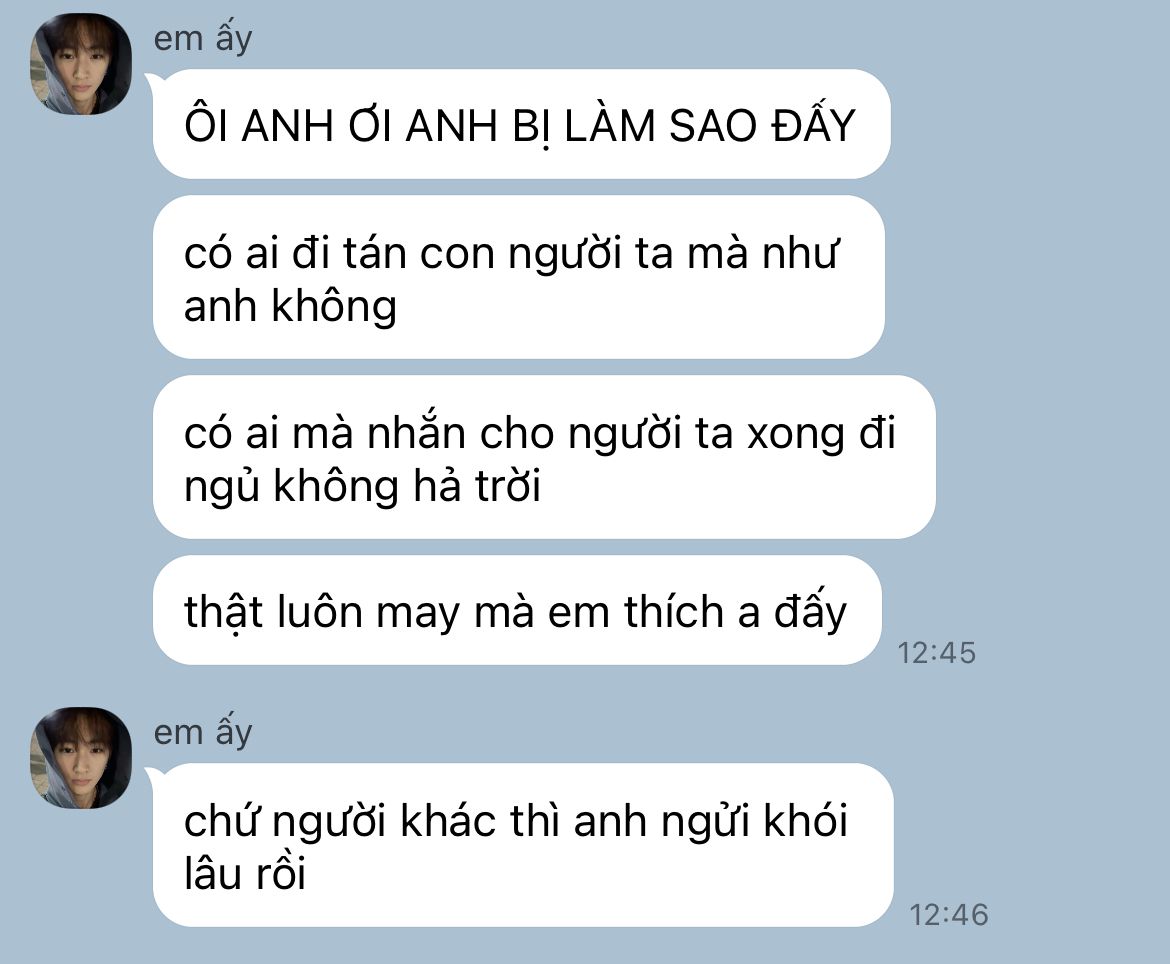Click the word thật in the fourth bubble
1170x964 pixels.
point(224,613)
